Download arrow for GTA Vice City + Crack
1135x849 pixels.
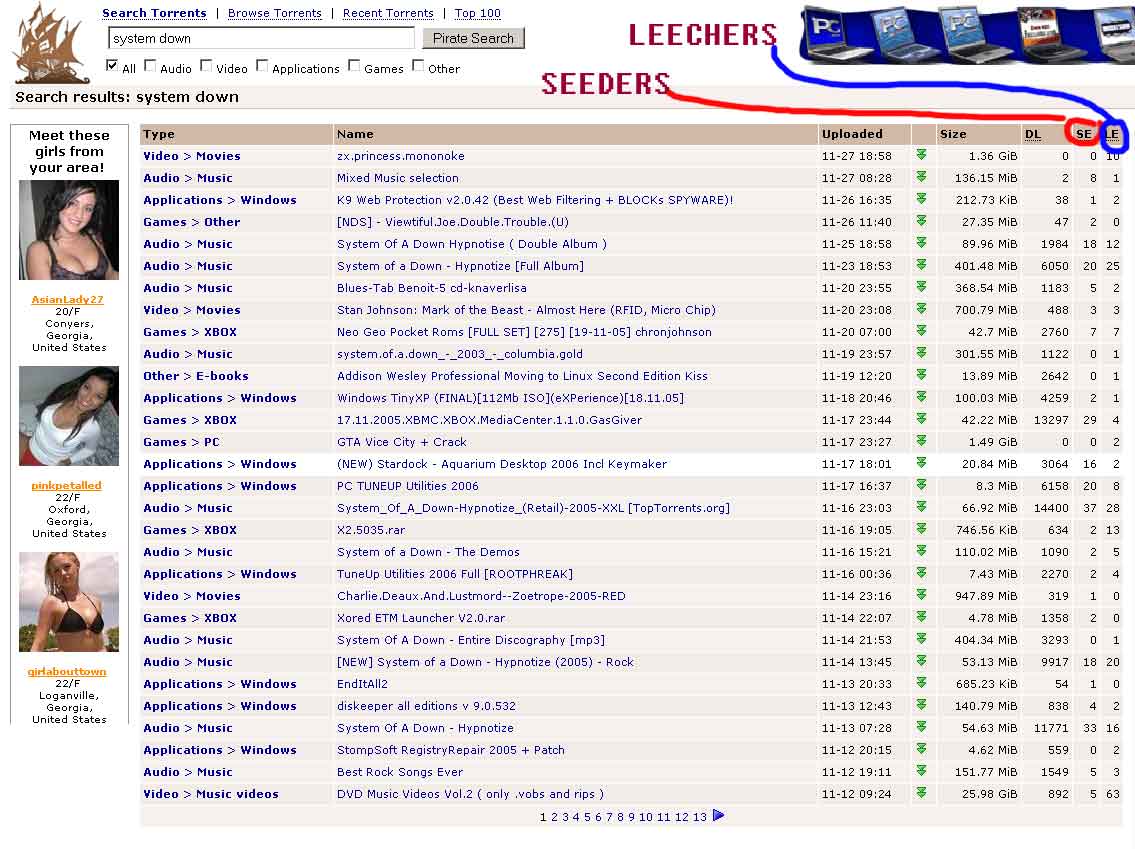point(921,441)
